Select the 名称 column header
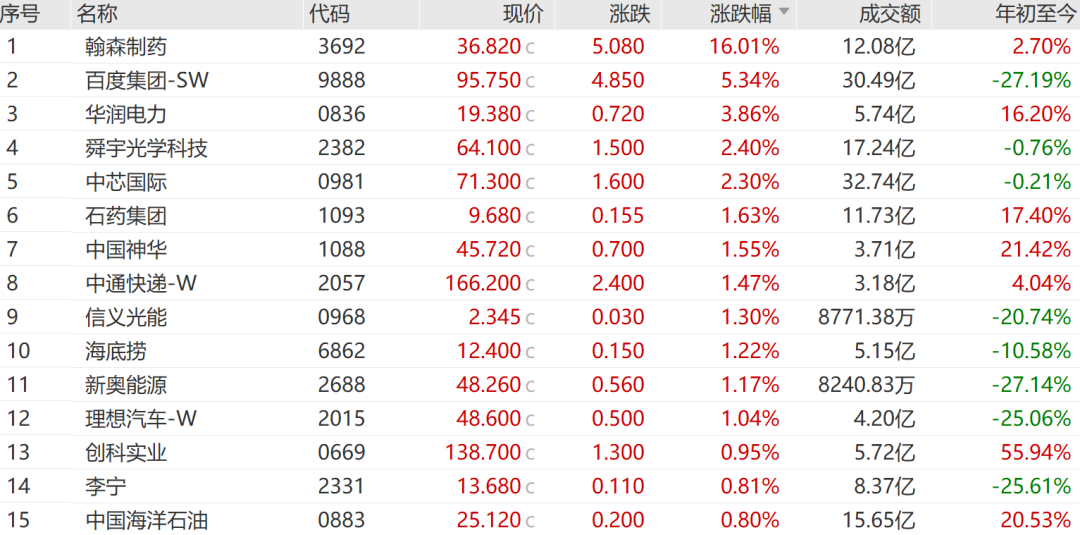The width and height of the screenshot is (1080, 535). pyautogui.click(x=97, y=13)
